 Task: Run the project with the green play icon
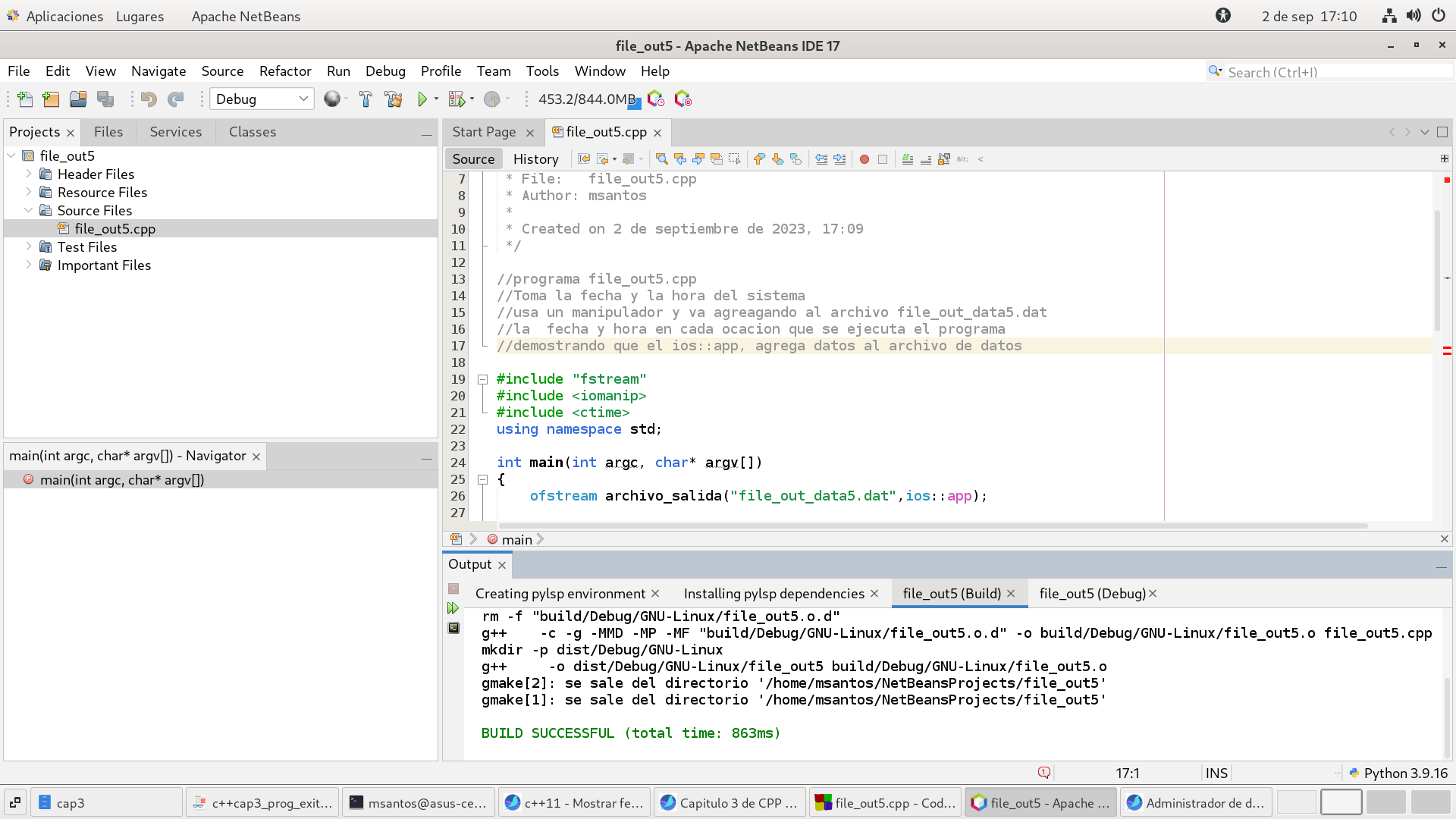point(422,99)
